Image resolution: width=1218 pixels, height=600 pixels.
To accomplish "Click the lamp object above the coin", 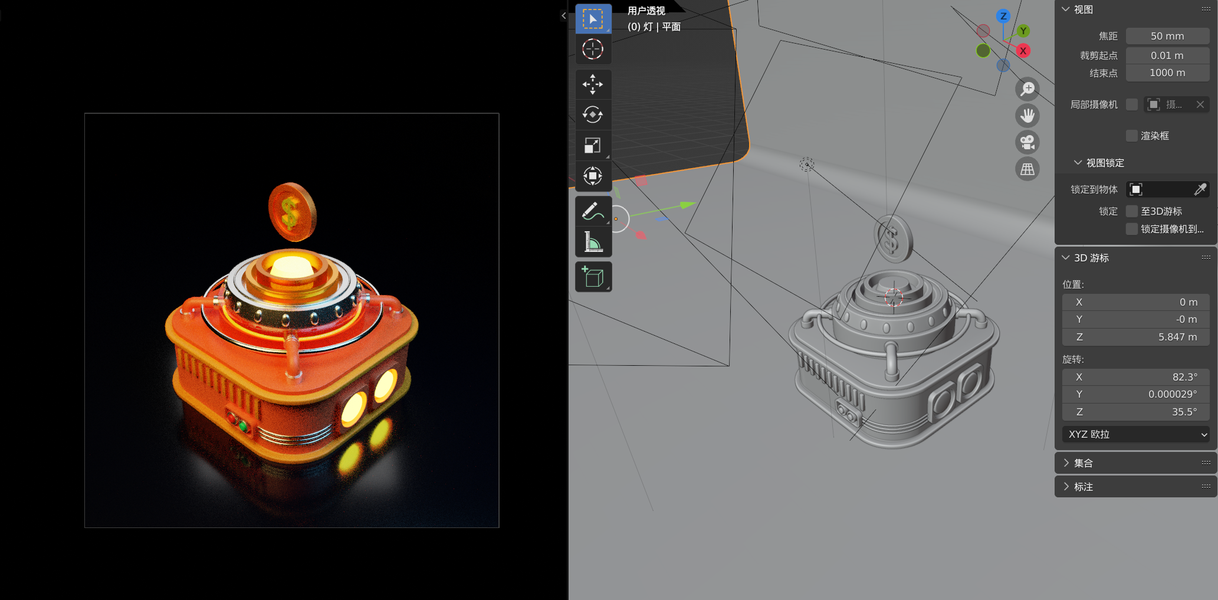I will click(x=807, y=164).
